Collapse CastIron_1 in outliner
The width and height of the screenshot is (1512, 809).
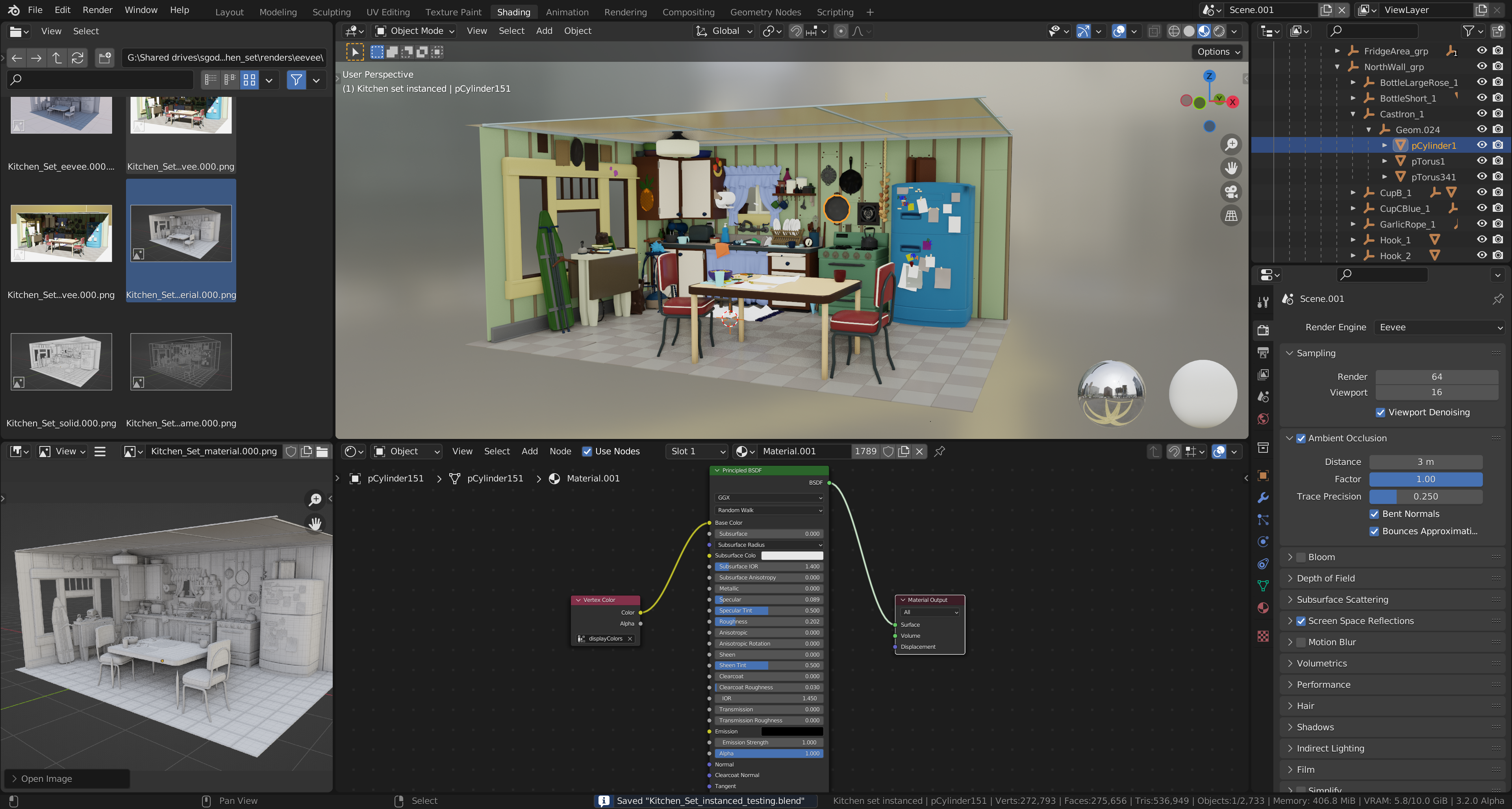[x=1353, y=115]
